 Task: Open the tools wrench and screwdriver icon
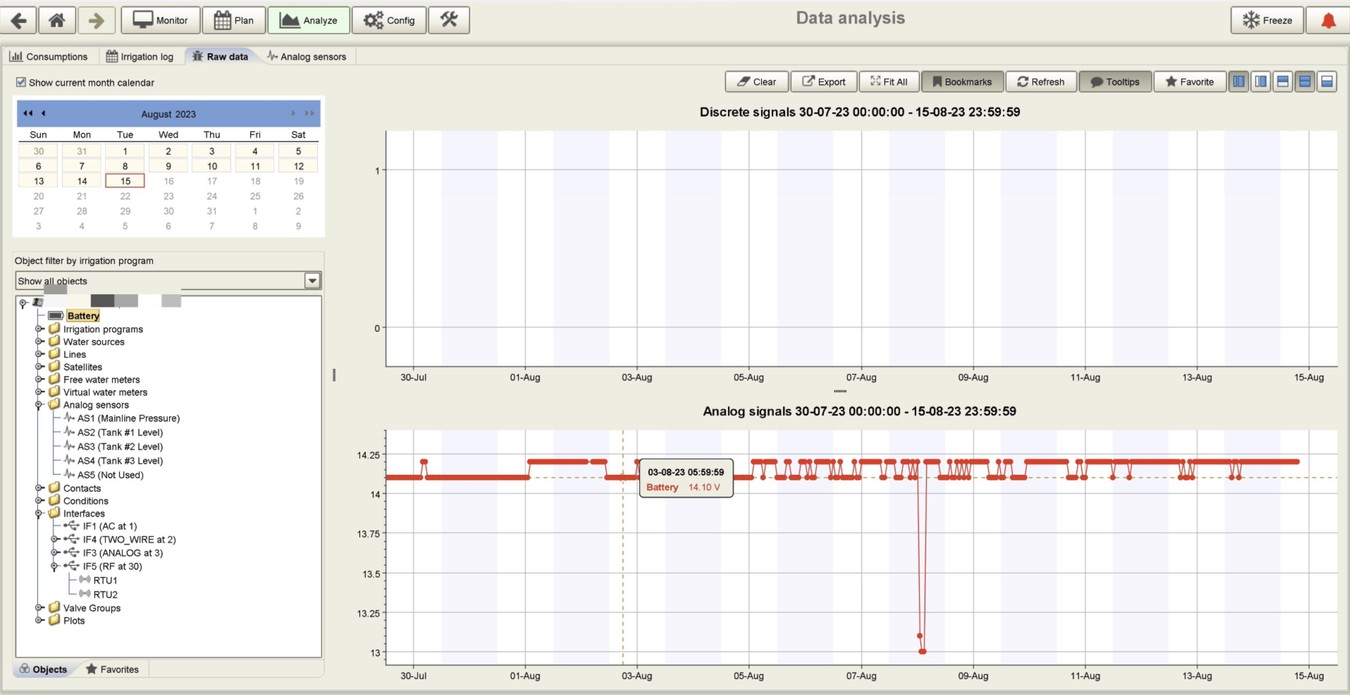pos(449,20)
